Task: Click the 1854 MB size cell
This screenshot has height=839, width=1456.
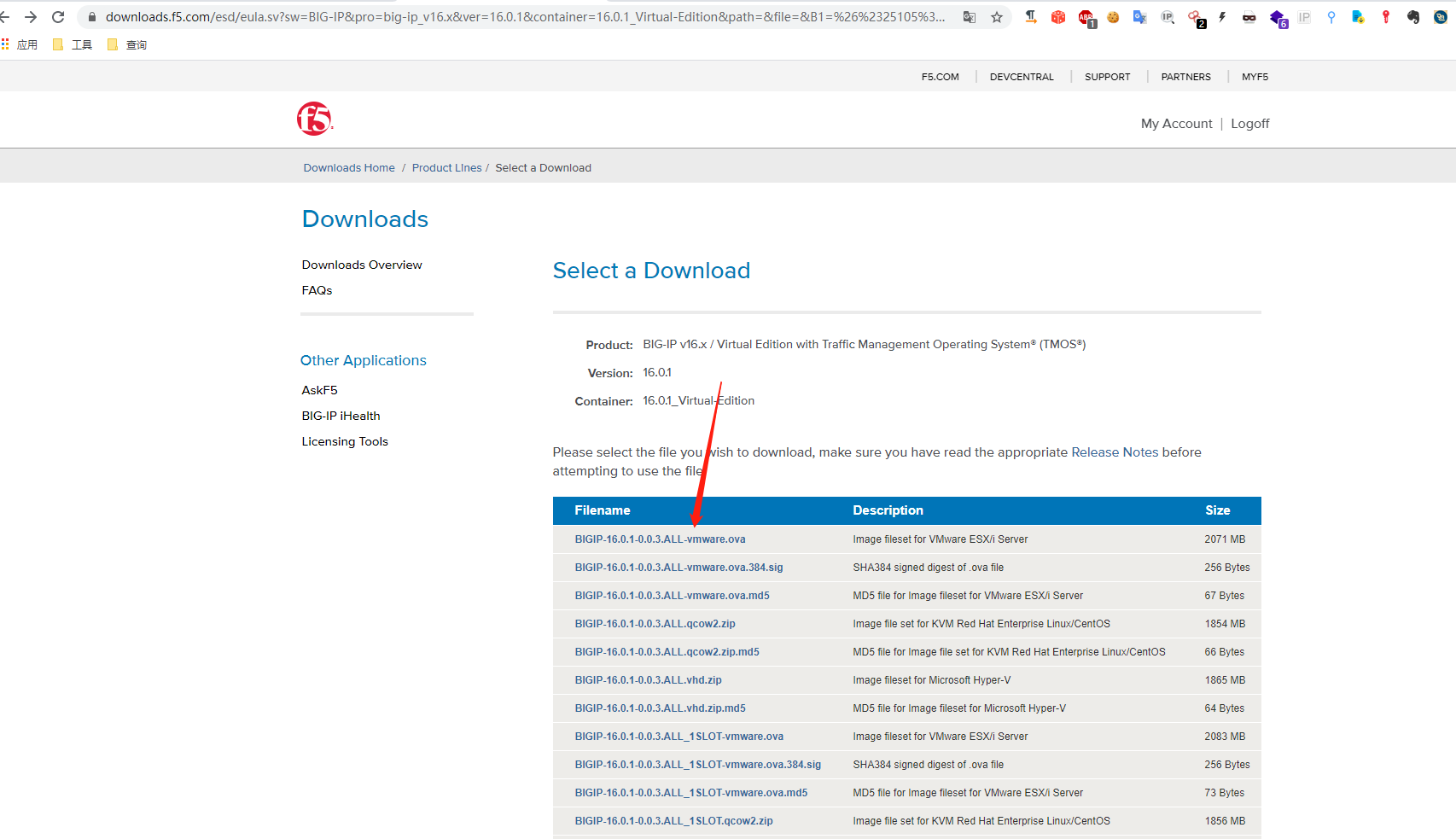Action: tap(1225, 624)
